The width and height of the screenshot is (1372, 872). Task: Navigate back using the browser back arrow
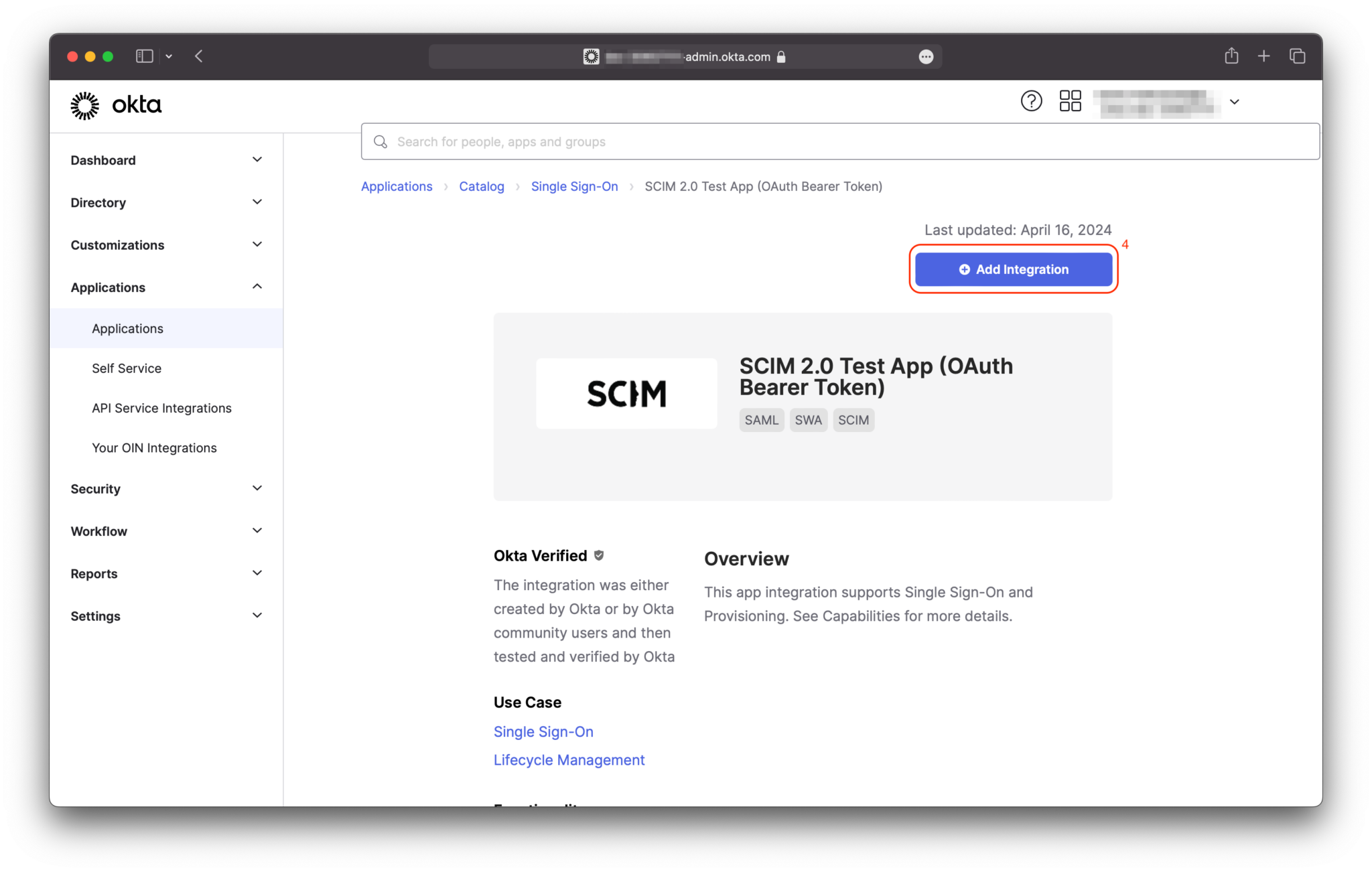pyautogui.click(x=199, y=56)
